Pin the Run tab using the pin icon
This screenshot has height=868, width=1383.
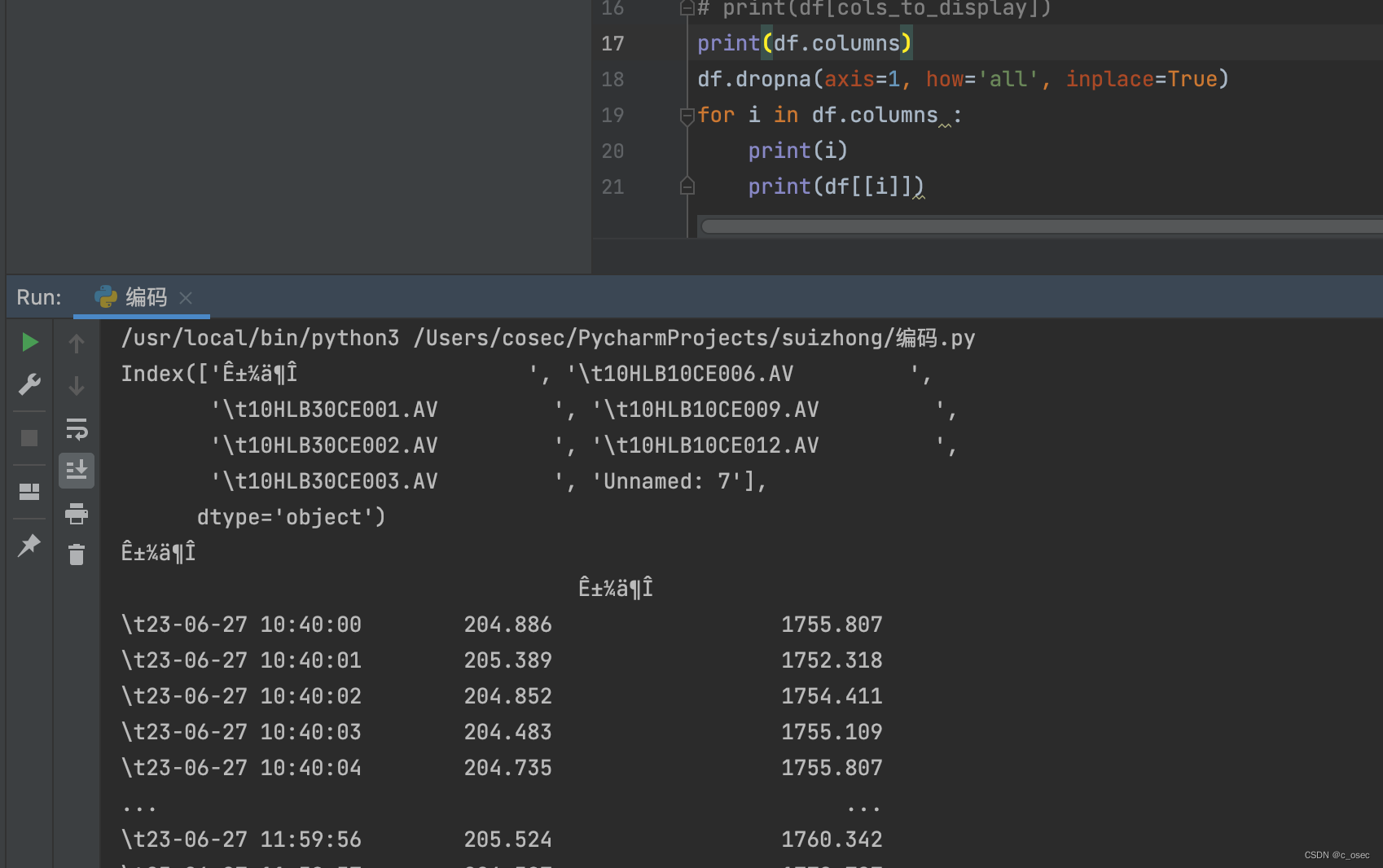click(x=29, y=546)
